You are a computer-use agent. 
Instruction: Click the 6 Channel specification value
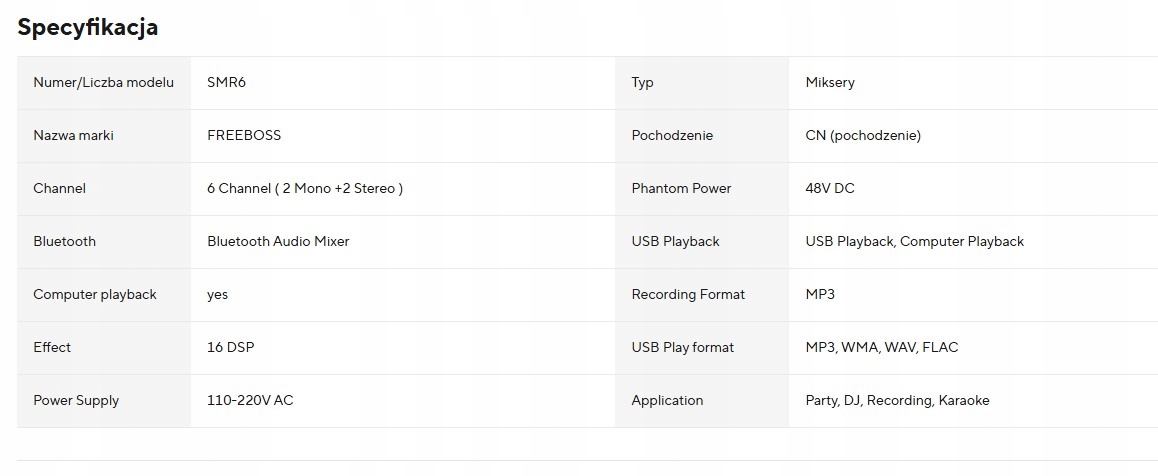[x=304, y=188]
